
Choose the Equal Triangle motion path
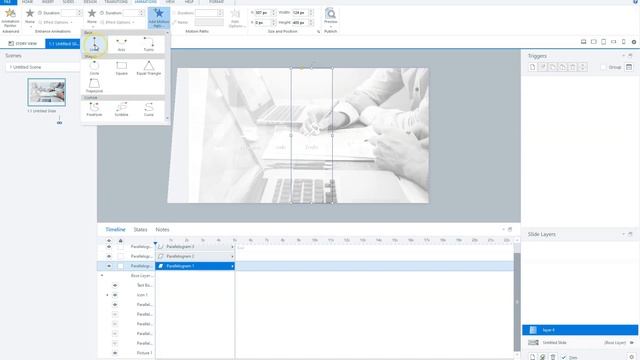tap(149, 68)
